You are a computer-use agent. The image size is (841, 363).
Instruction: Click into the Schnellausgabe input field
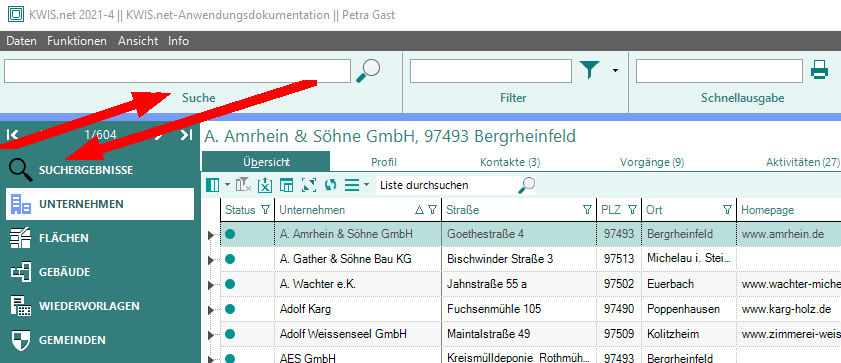pyautogui.click(x=719, y=71)
